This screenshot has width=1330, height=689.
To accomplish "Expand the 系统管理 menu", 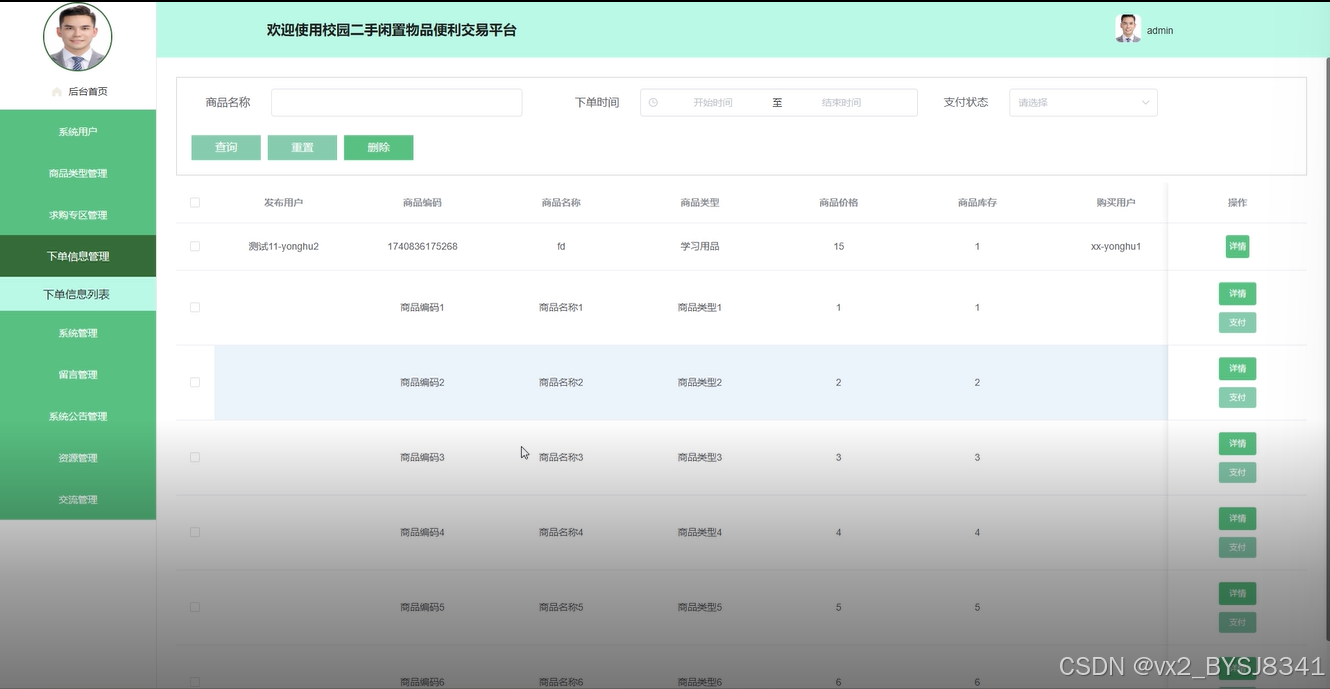I will point(78,333).
